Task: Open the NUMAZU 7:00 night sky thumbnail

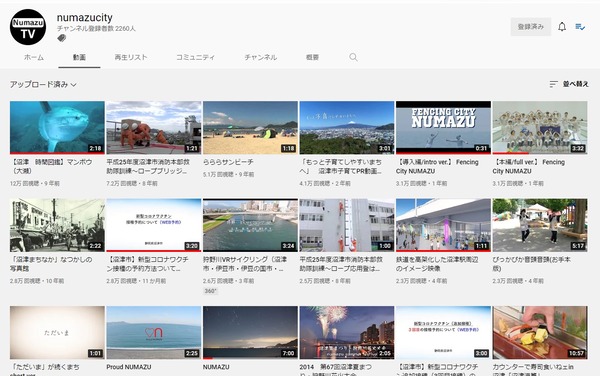Action: pos(250,332)
